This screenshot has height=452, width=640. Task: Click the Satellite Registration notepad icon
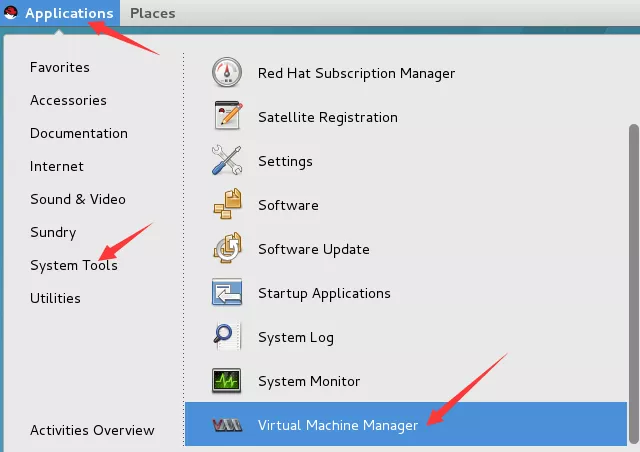click(x=227, y=117)
